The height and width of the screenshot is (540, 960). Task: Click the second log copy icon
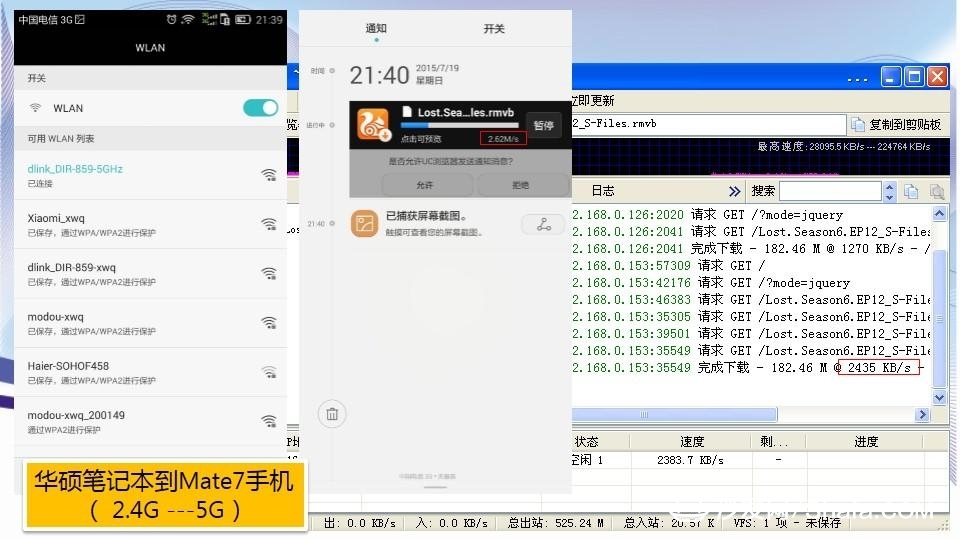coord(936,192)
